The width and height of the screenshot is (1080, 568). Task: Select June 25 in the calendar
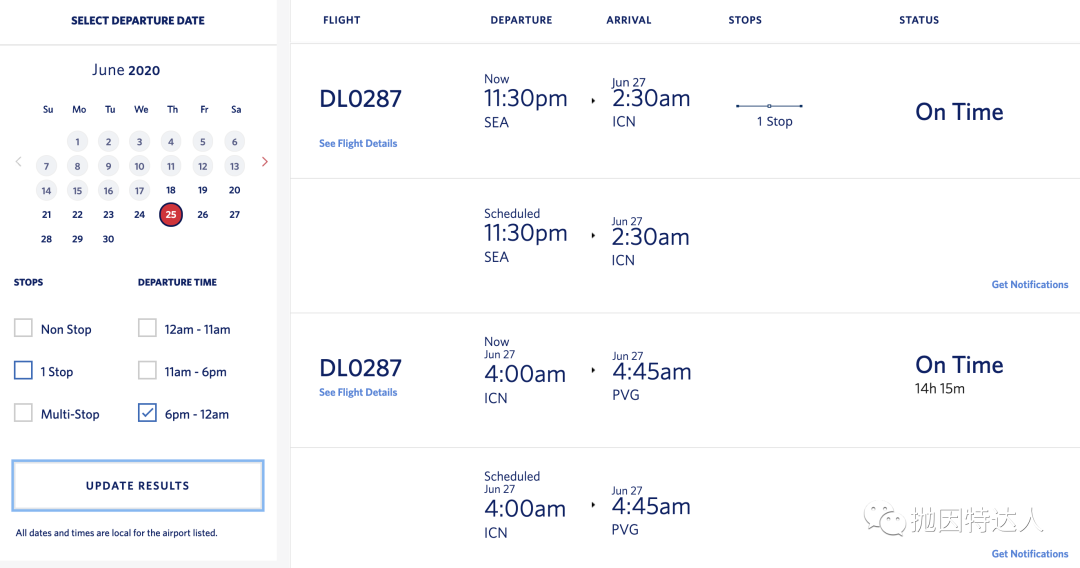tap(171, 214)
